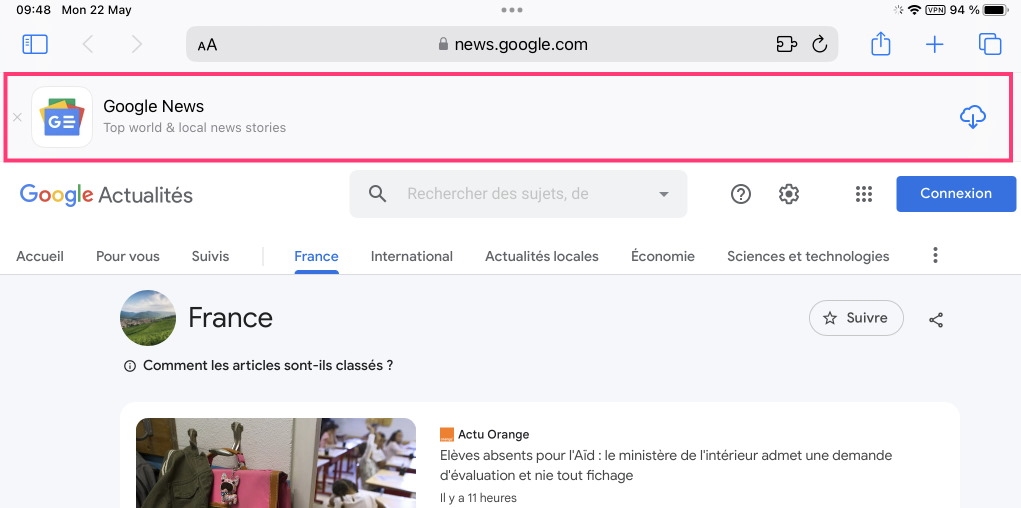The image size is (1021, 508).
Task: Open the Share sheet
Action: coord(880,44)
